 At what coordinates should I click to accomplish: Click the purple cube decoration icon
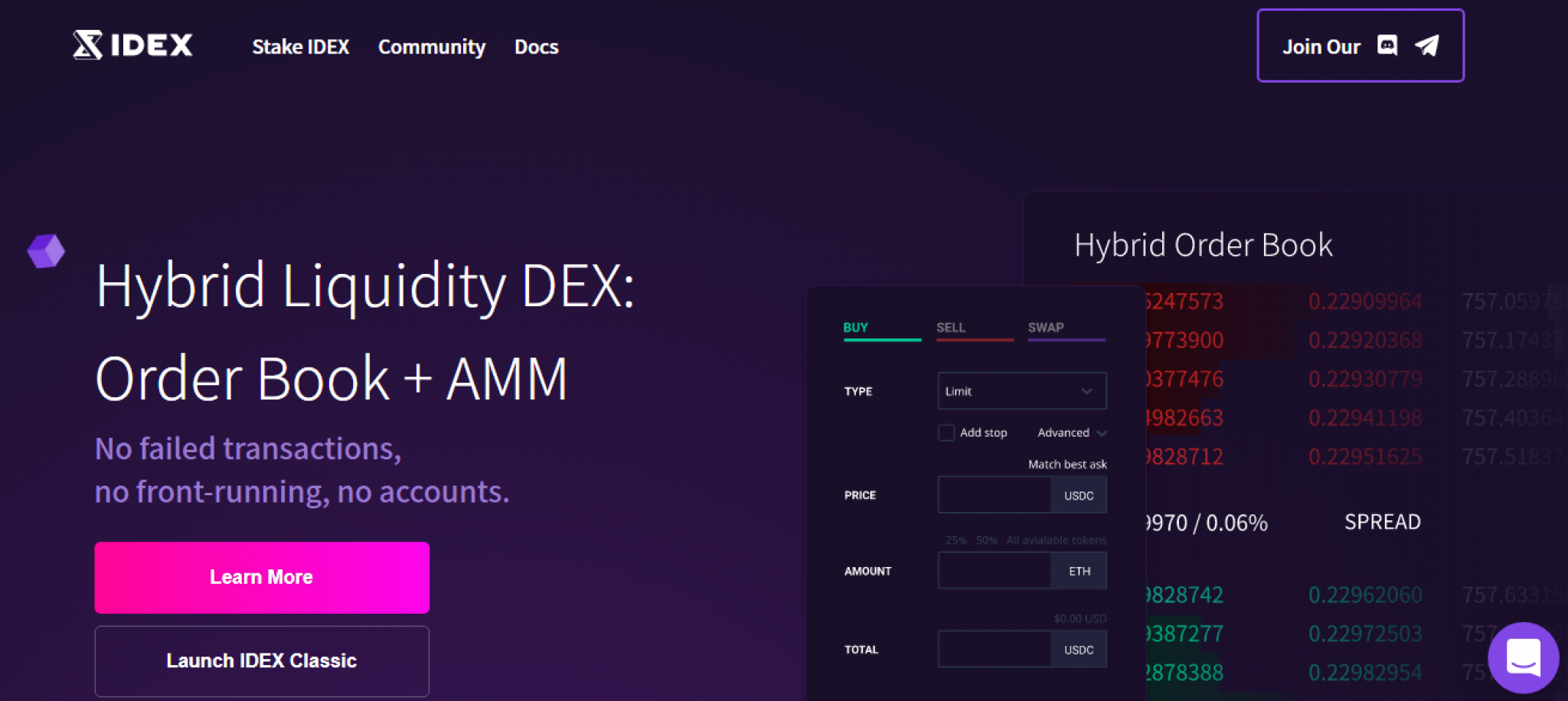coord(46,251)
